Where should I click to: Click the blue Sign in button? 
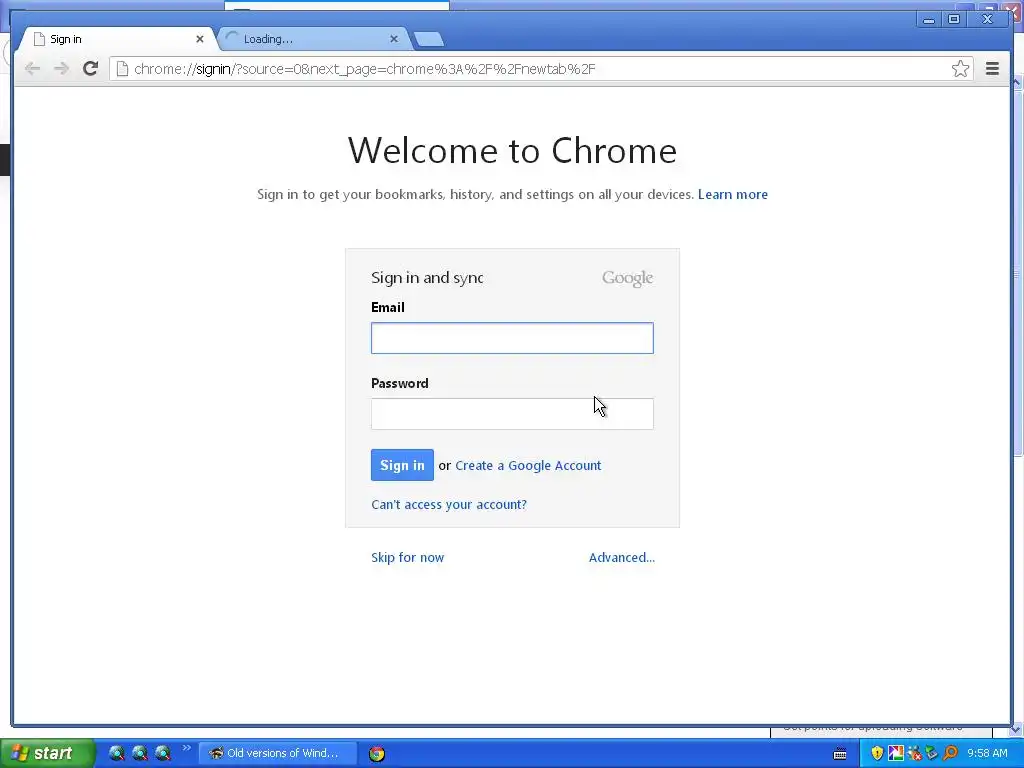pyautogui.click(x=402, y=465)
